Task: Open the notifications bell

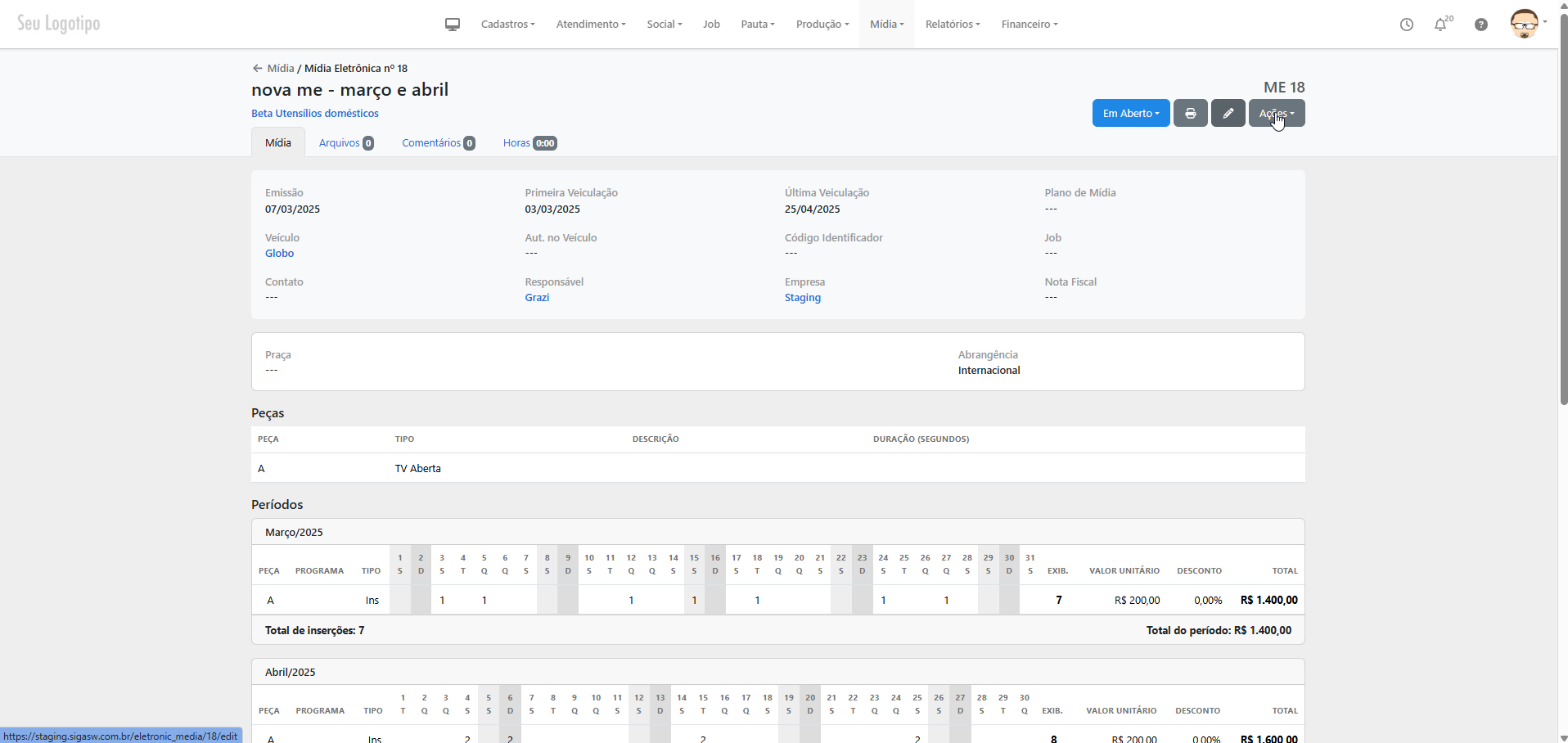Action: coord(1440,25)
